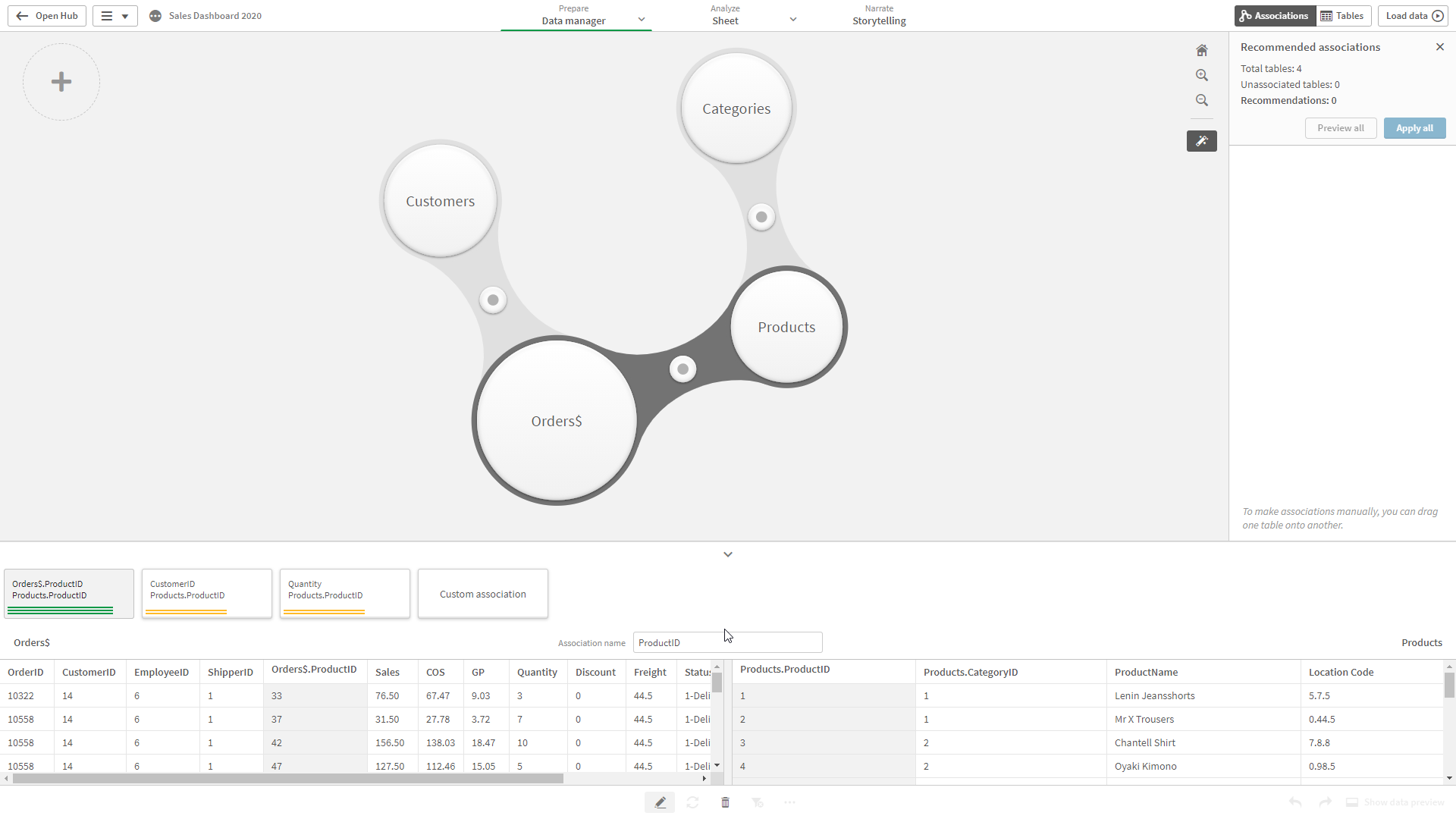Switch to the Tables view
The image size is (1456, 819).
(x=1343, y=16)
